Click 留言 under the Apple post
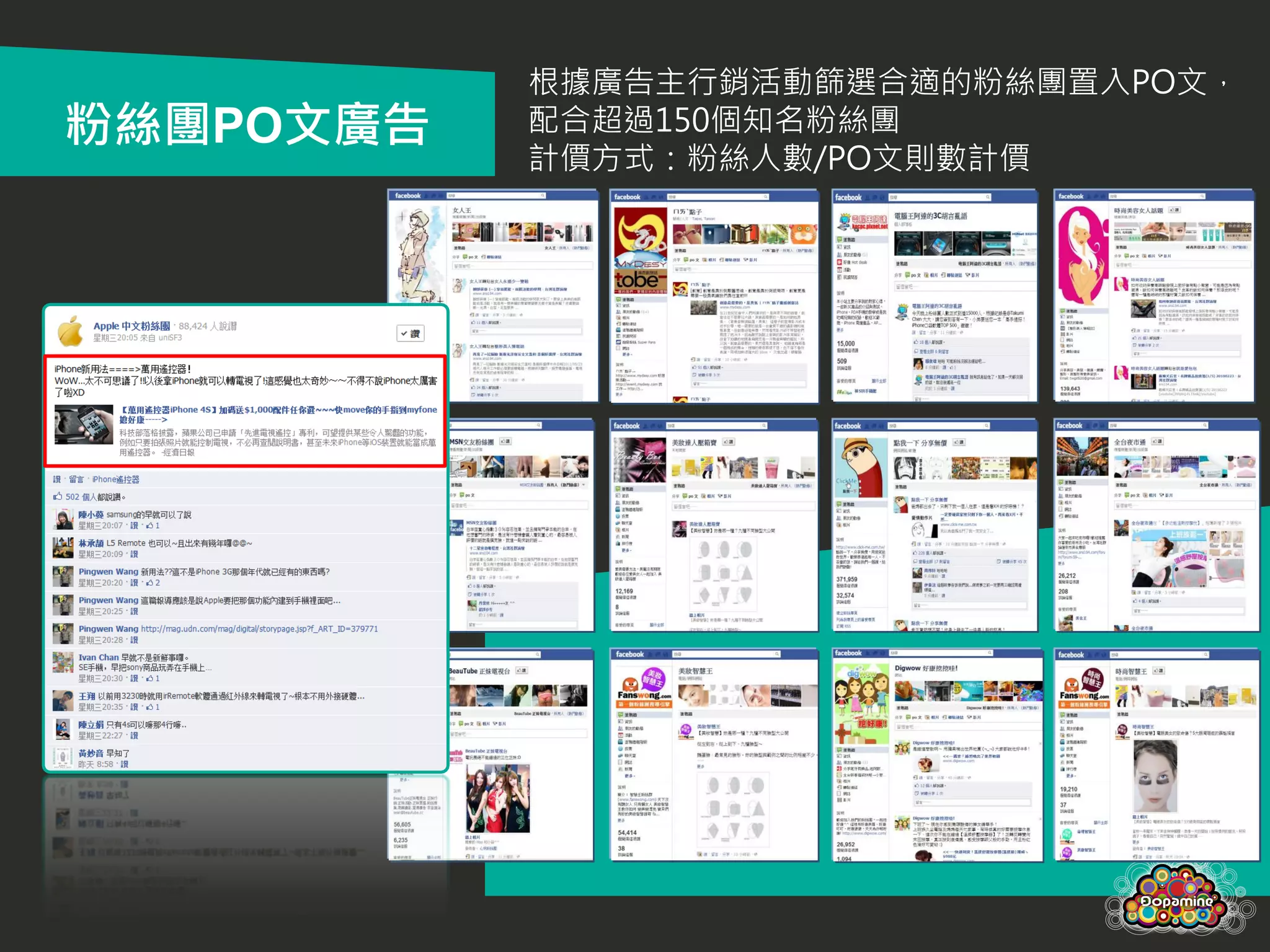 point(76,479)
